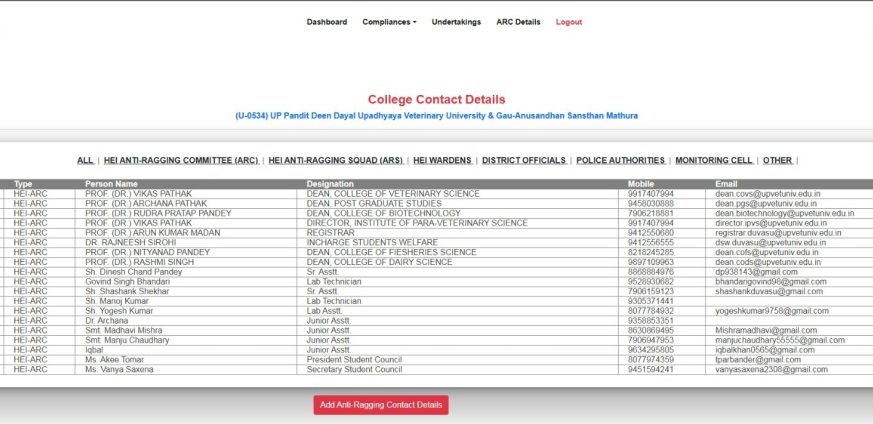The width and height of the screenshot is (873, 424).
Task: Select name PROF. (DR.) ARUN KUMAR MADAN
Action: (153, 233)
